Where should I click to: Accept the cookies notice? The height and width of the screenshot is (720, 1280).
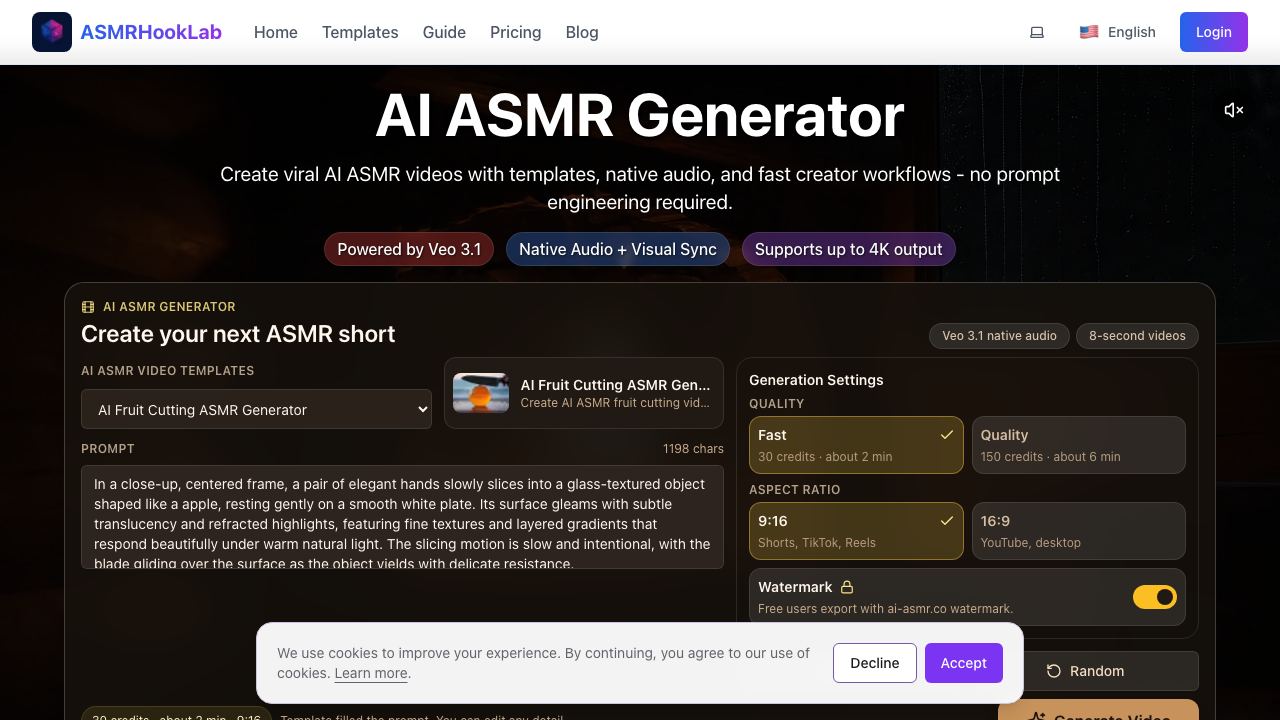(964, 663)
